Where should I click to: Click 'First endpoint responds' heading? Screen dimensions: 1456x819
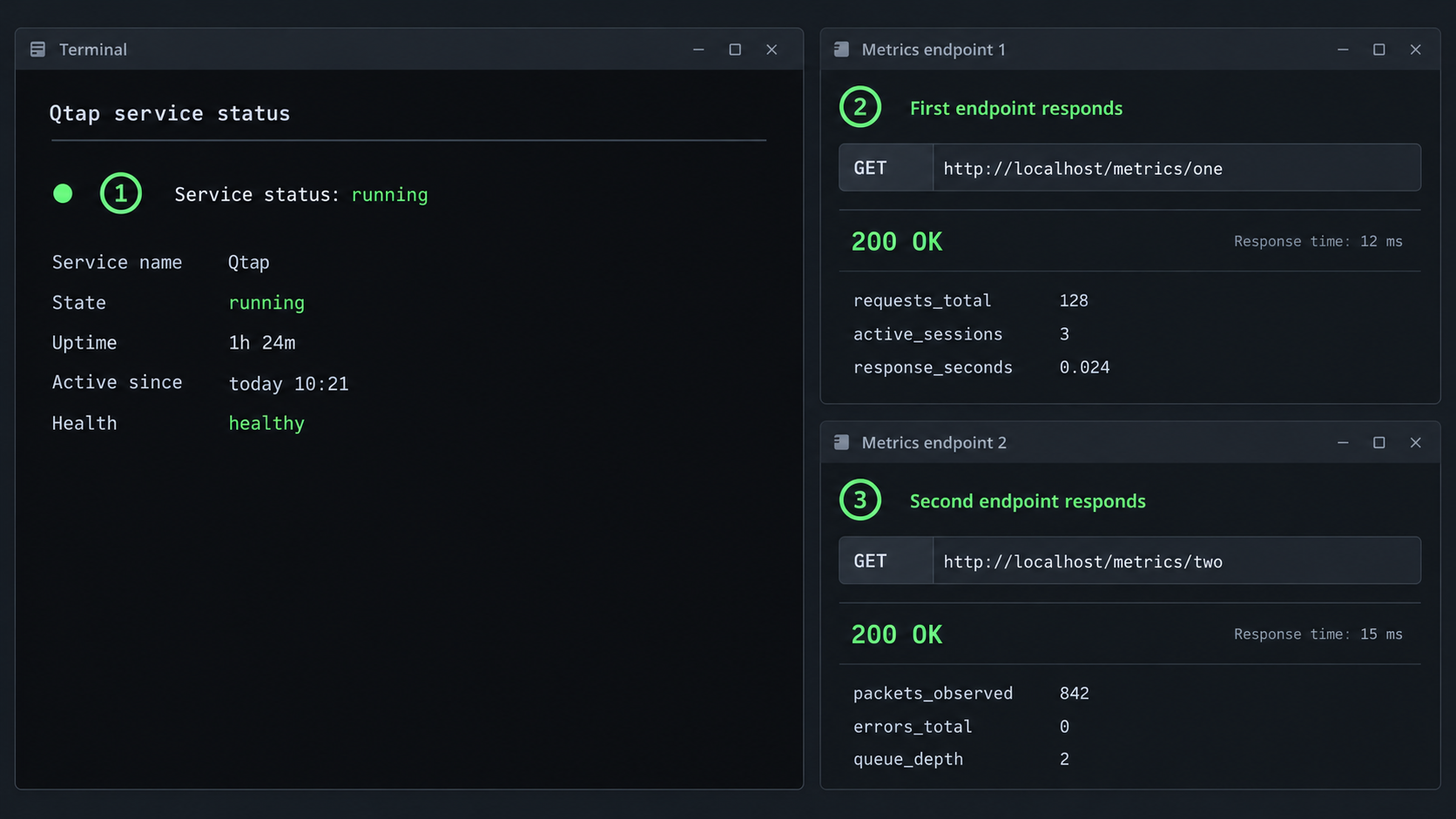click(x=1016, y=108)
